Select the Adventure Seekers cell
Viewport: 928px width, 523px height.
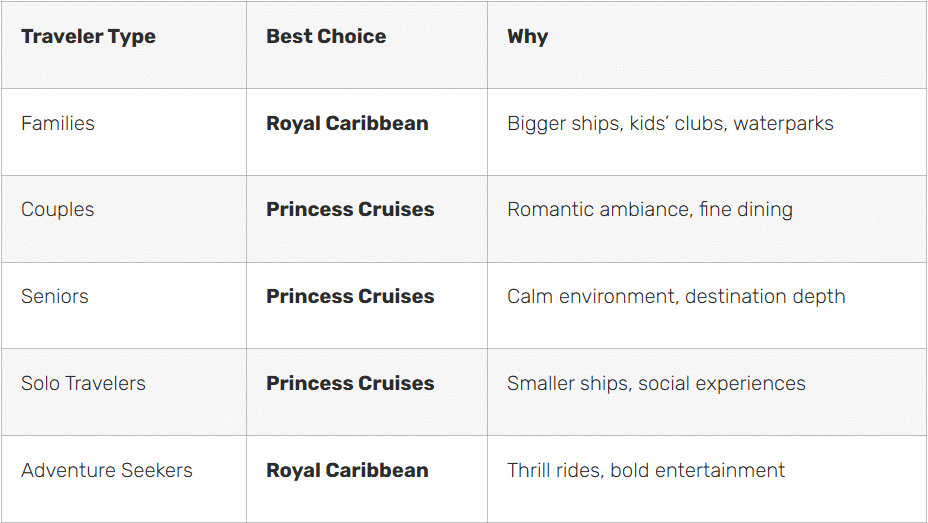pos(107,471)
